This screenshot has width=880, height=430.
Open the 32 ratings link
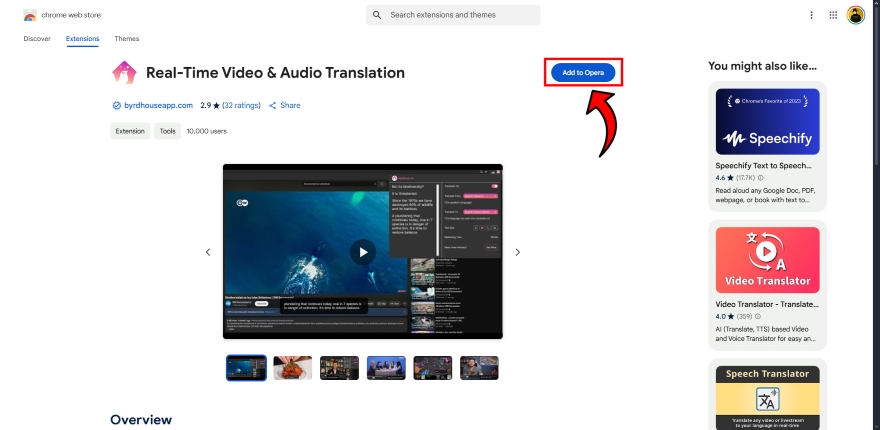pyautogui.click(x=241, y=106)
